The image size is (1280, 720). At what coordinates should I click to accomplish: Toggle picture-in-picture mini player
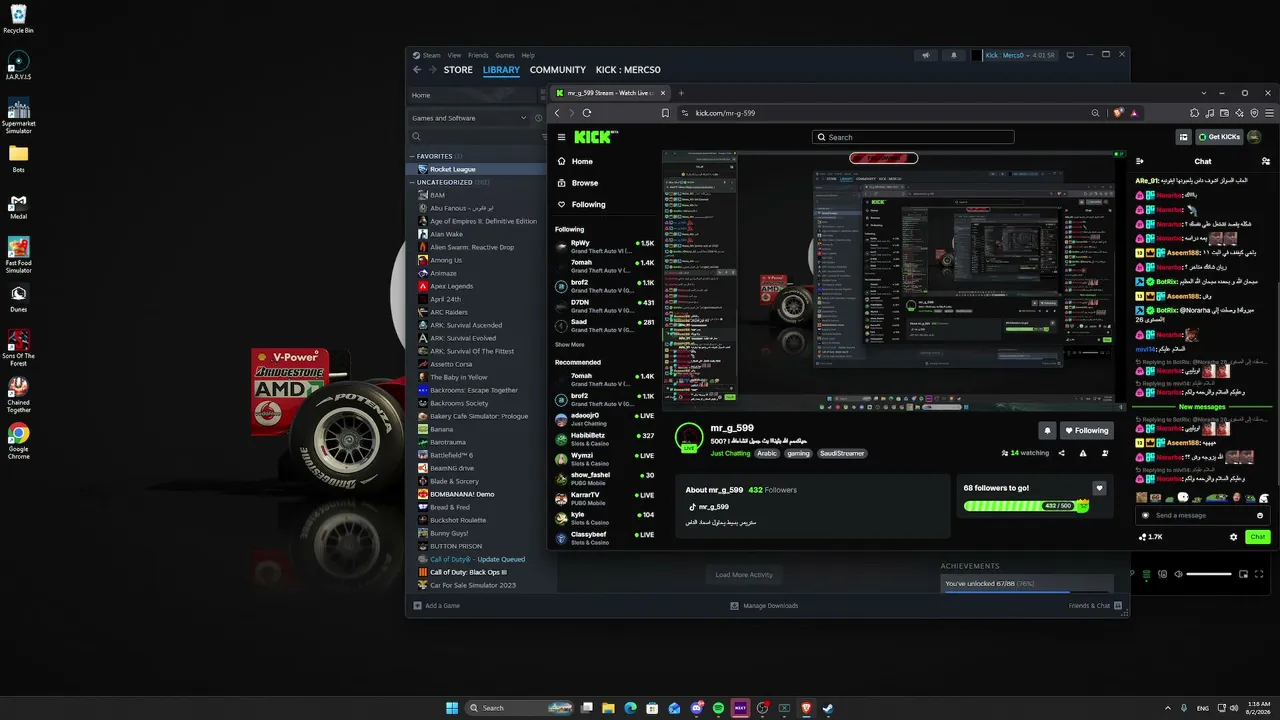[x=1243, y=574]
